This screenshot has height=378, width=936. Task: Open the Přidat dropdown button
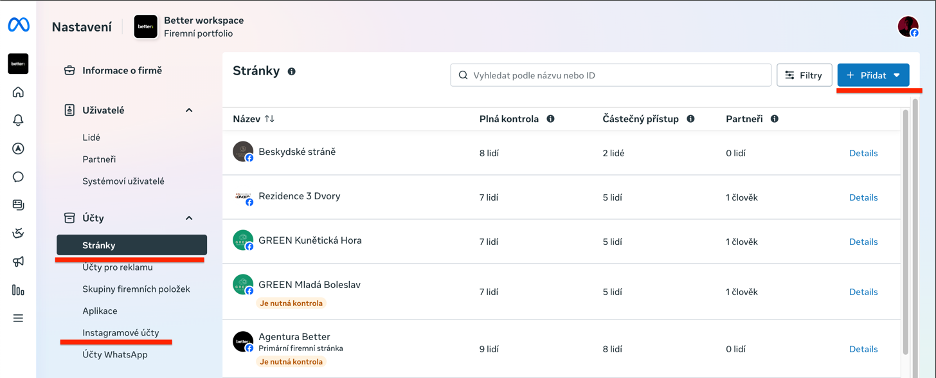873,75
